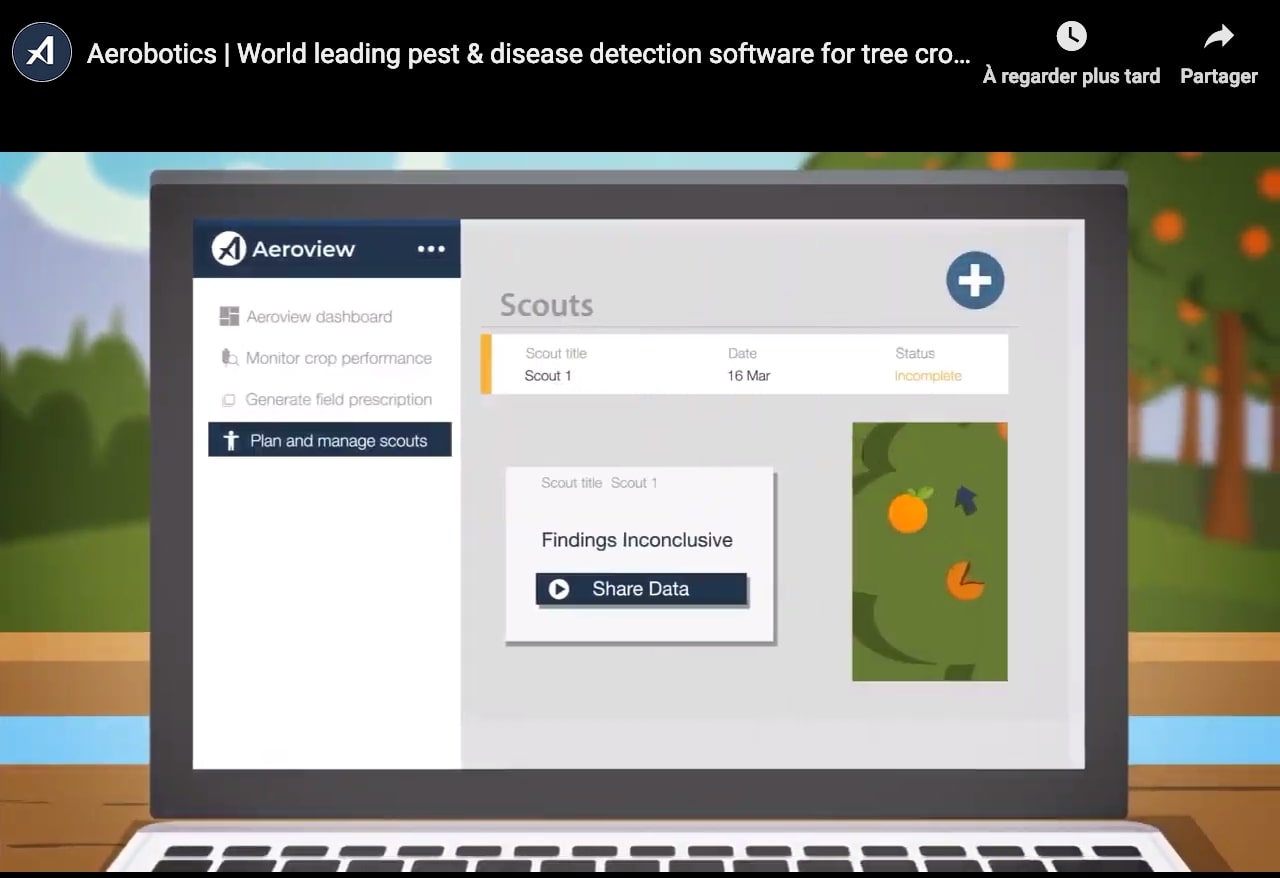Click the Aeroview dashboard grid icon
1280x878 pixels.
click(229, 317)
